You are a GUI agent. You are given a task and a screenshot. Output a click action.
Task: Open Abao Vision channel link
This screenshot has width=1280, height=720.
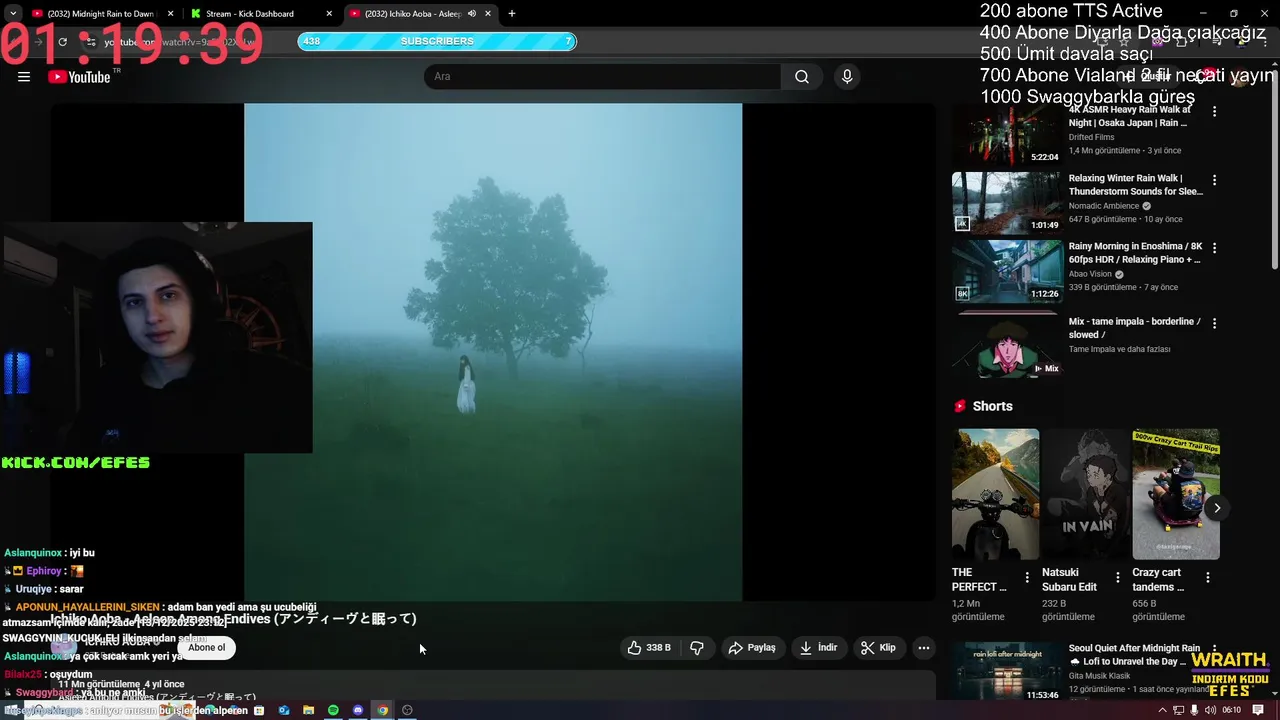coord(1090,274)
